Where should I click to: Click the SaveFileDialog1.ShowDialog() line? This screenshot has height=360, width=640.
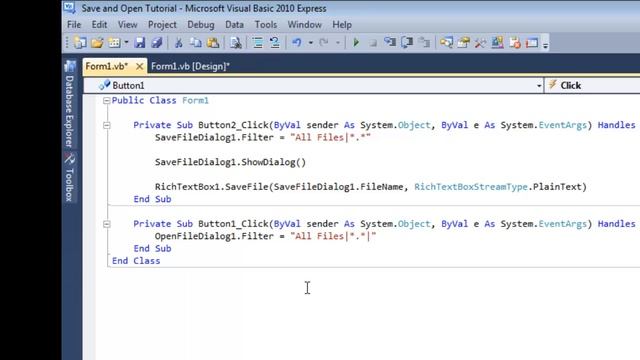pos(230,162)
